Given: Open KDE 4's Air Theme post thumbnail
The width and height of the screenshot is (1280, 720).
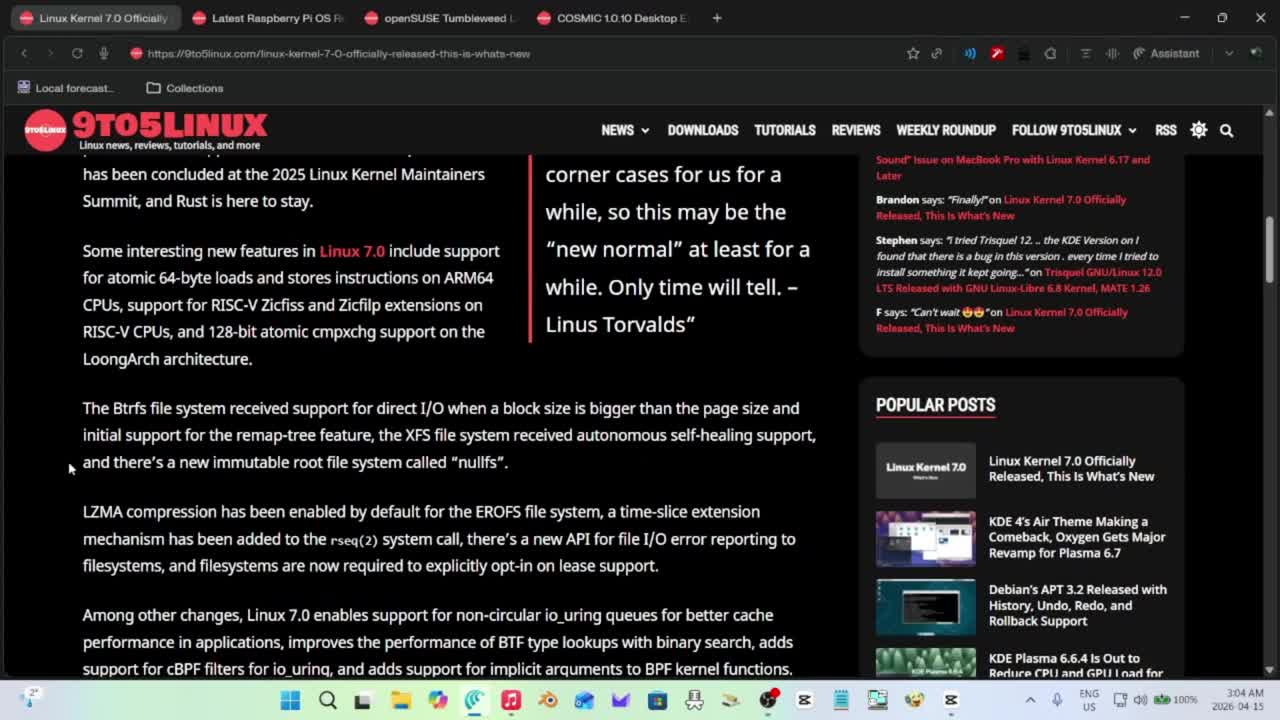Looking at the screenshot, I should 925,538.
